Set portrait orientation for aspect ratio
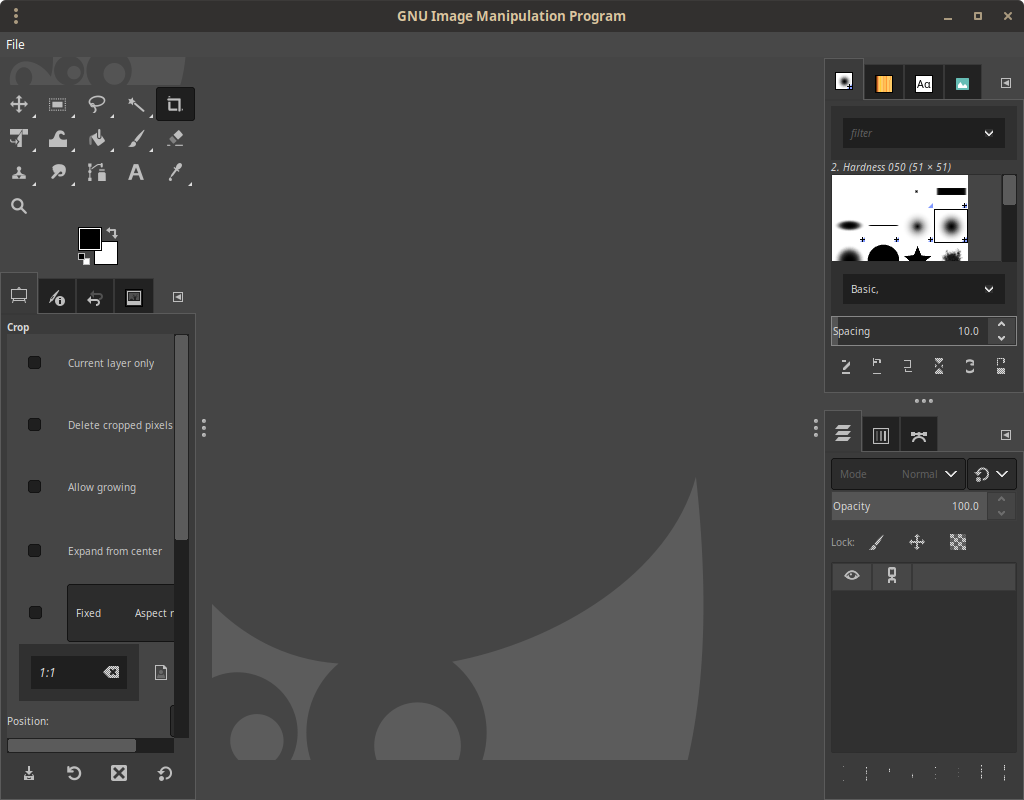This screenshot has height=800, width=1024. point(161,673)
